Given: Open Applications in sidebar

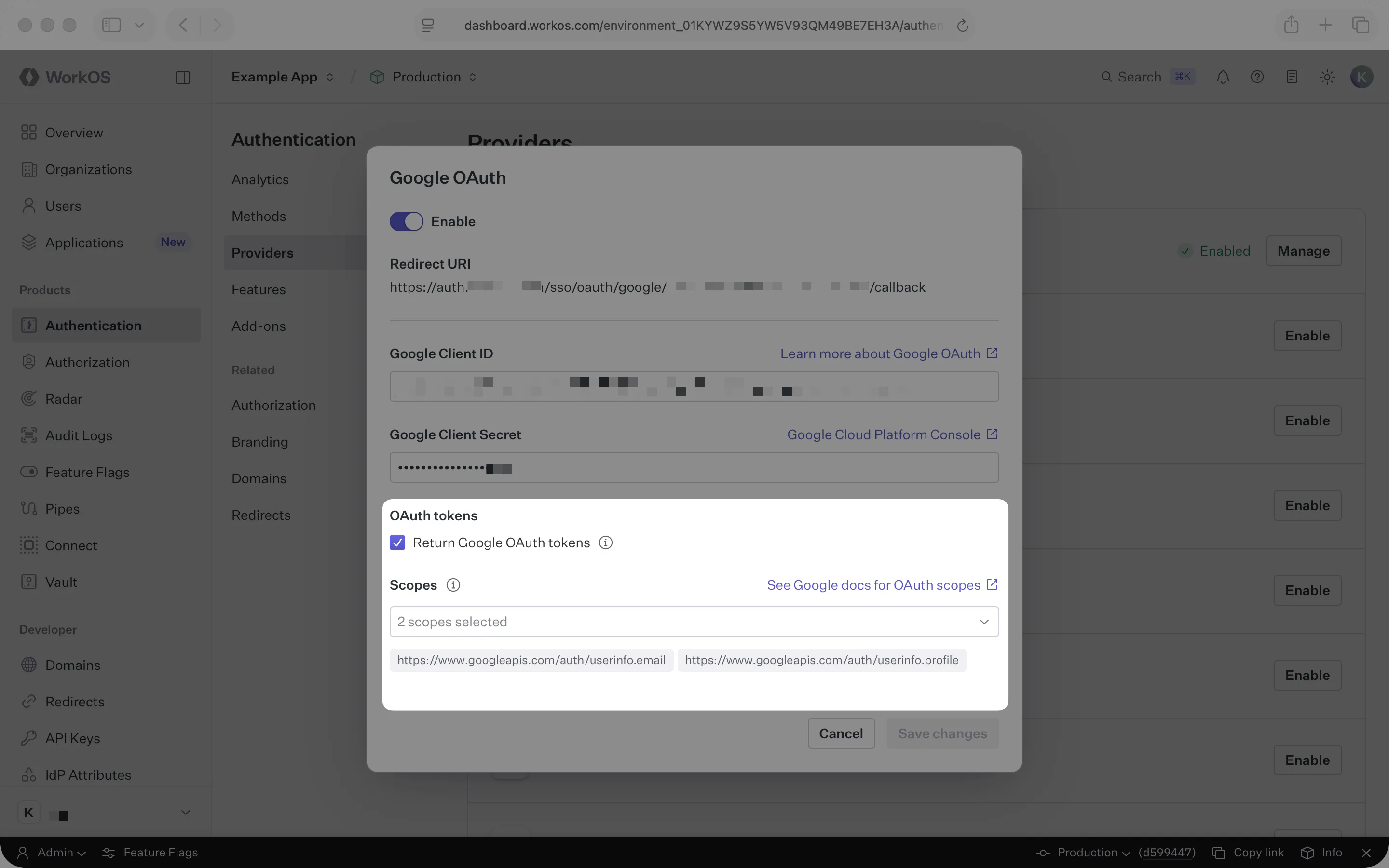Looking at the screenshot, I should 106,242.
